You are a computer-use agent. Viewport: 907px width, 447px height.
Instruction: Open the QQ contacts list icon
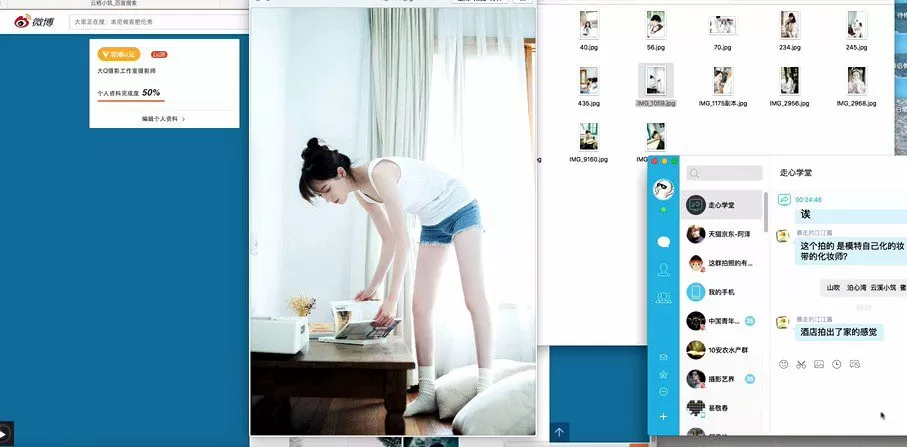click(662, 270)
